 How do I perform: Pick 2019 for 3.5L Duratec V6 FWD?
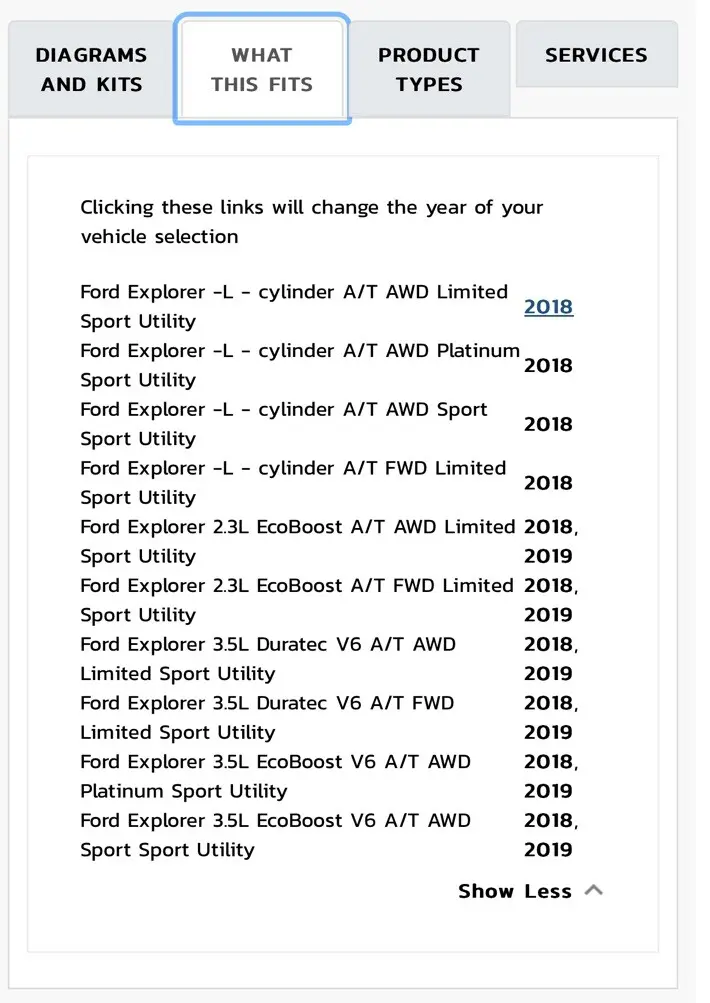(548, 732)
